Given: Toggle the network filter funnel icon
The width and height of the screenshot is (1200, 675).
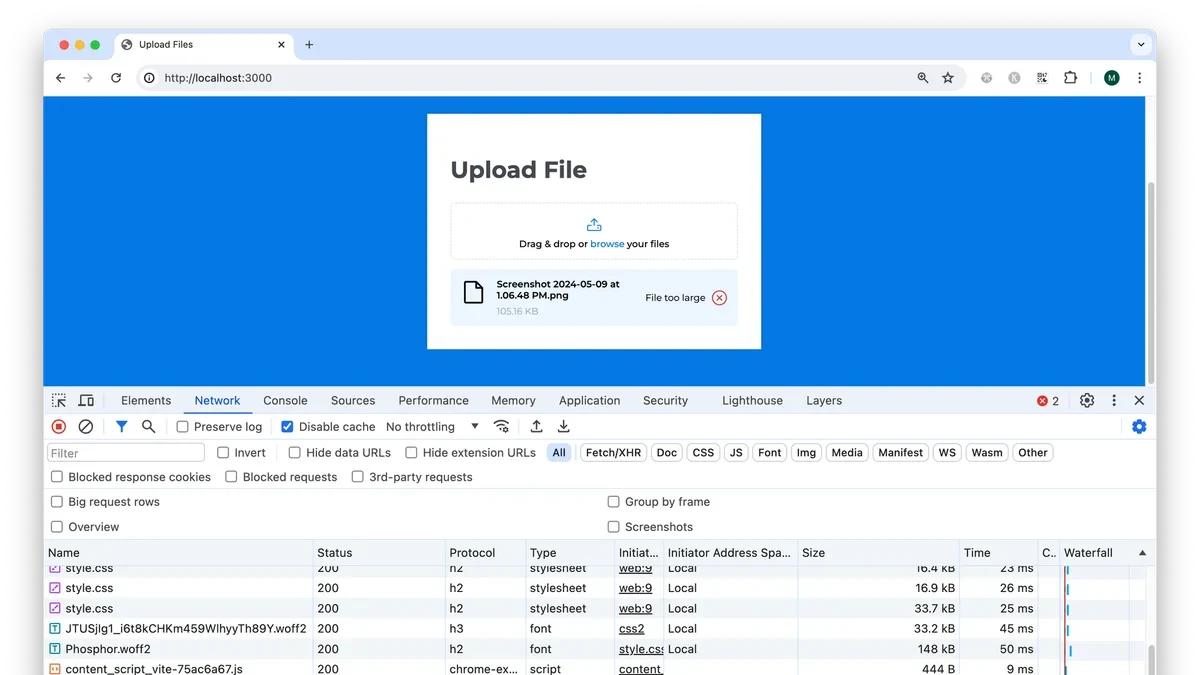Looking at the screenshot, I should tap(121, 426).
